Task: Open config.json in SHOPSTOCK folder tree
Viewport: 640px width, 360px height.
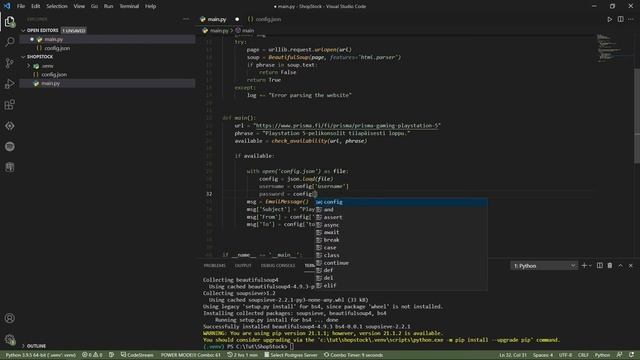Action: point(107,75)
